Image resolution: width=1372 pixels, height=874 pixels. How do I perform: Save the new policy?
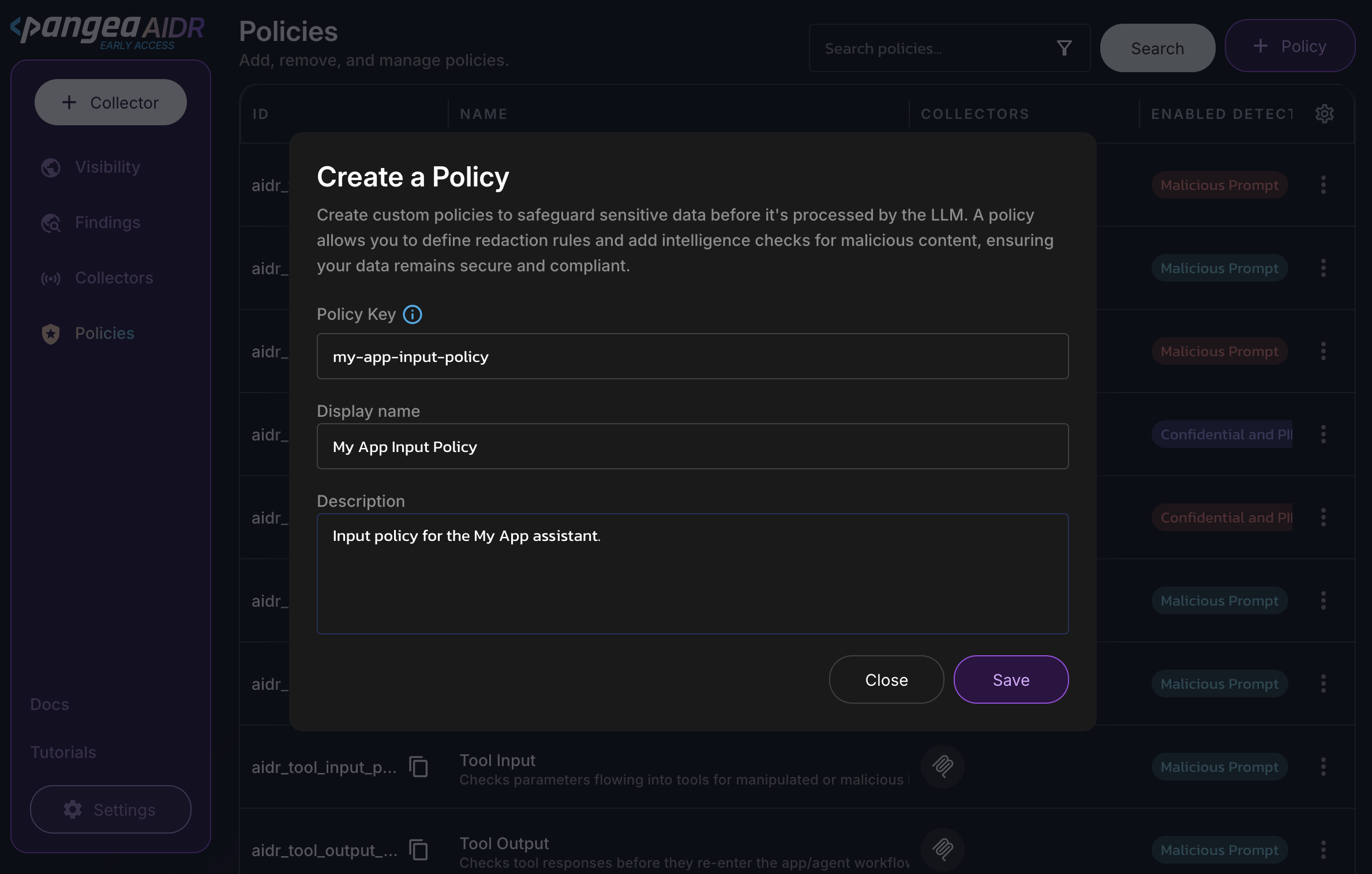click(x=1010, y=679)
